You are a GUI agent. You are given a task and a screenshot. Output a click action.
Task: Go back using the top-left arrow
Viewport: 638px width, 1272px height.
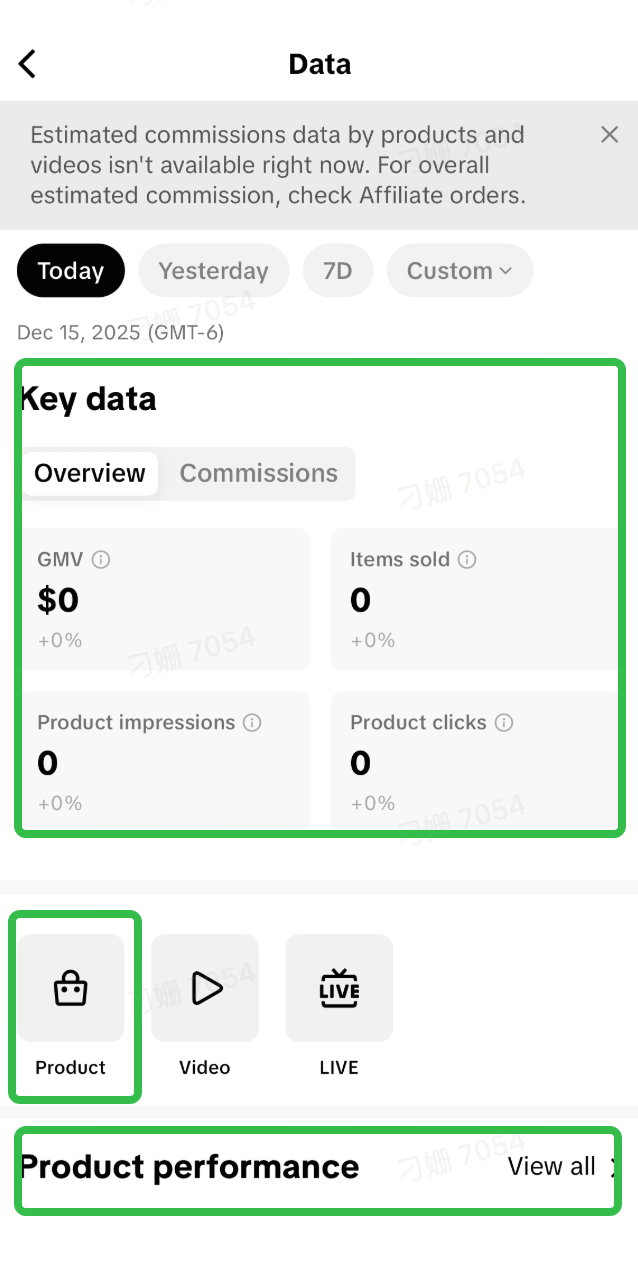(x=27, y=64)
